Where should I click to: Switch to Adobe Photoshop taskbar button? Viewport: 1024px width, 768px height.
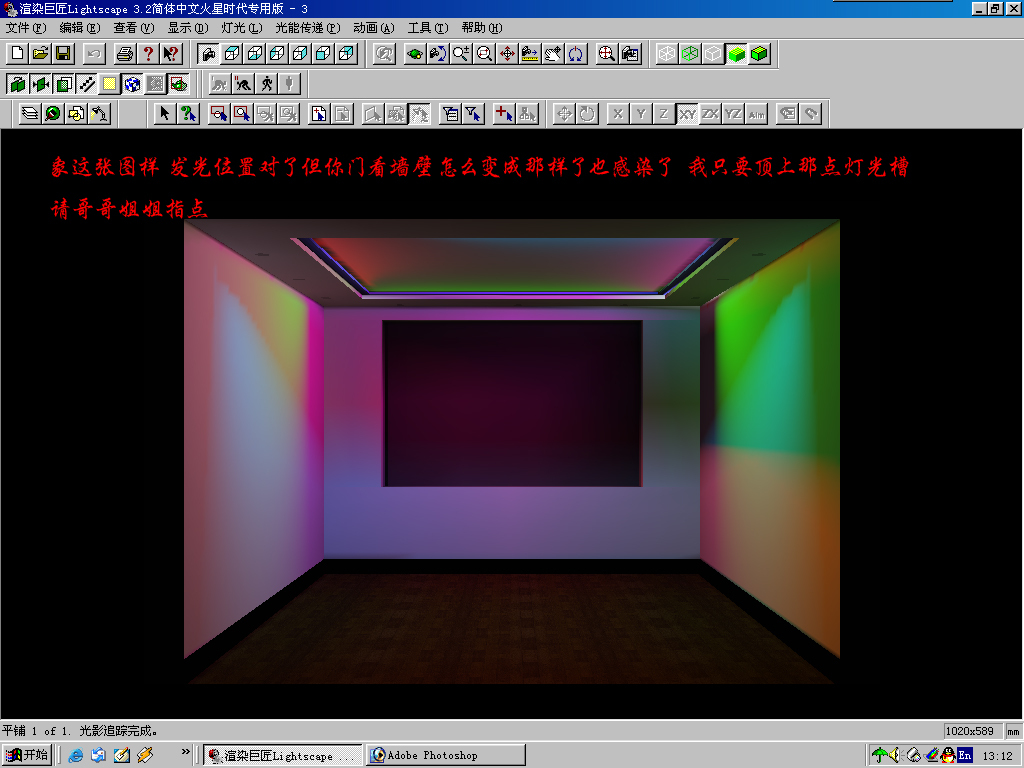click(x=446, y=755)
